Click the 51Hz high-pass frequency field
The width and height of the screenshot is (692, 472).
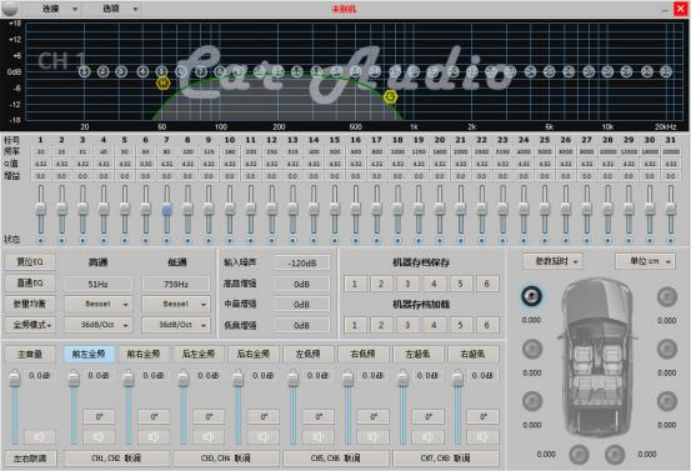coord(98,284)
